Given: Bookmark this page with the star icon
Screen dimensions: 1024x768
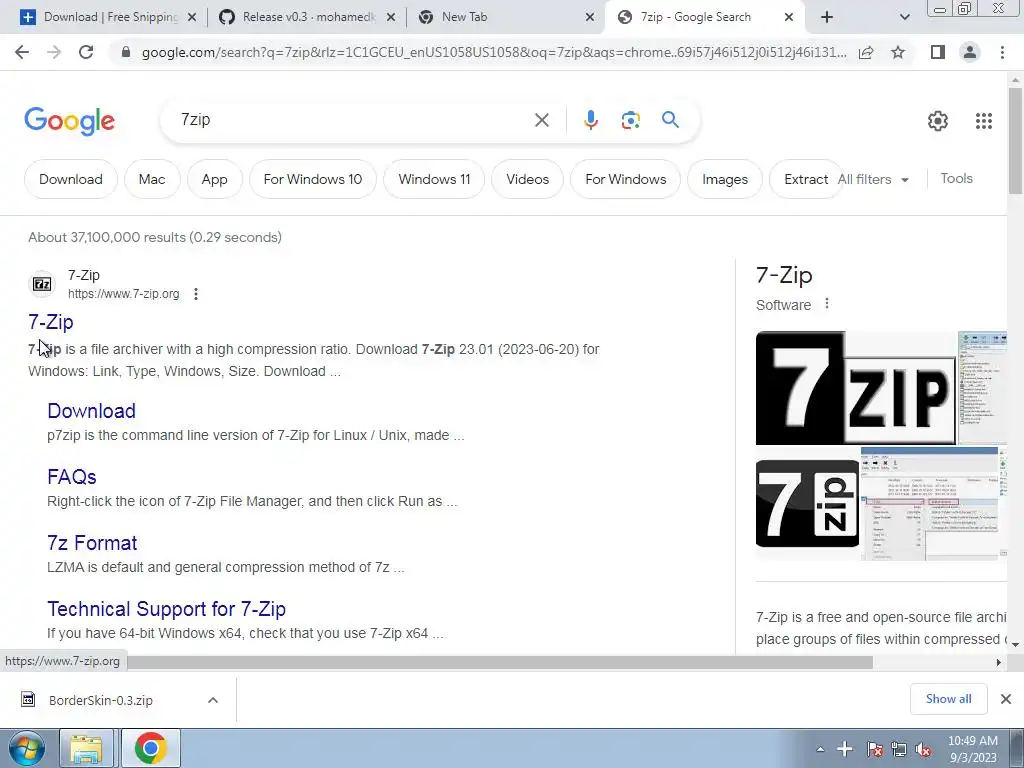Looking at the screenshot, I should tap(898, 52).
